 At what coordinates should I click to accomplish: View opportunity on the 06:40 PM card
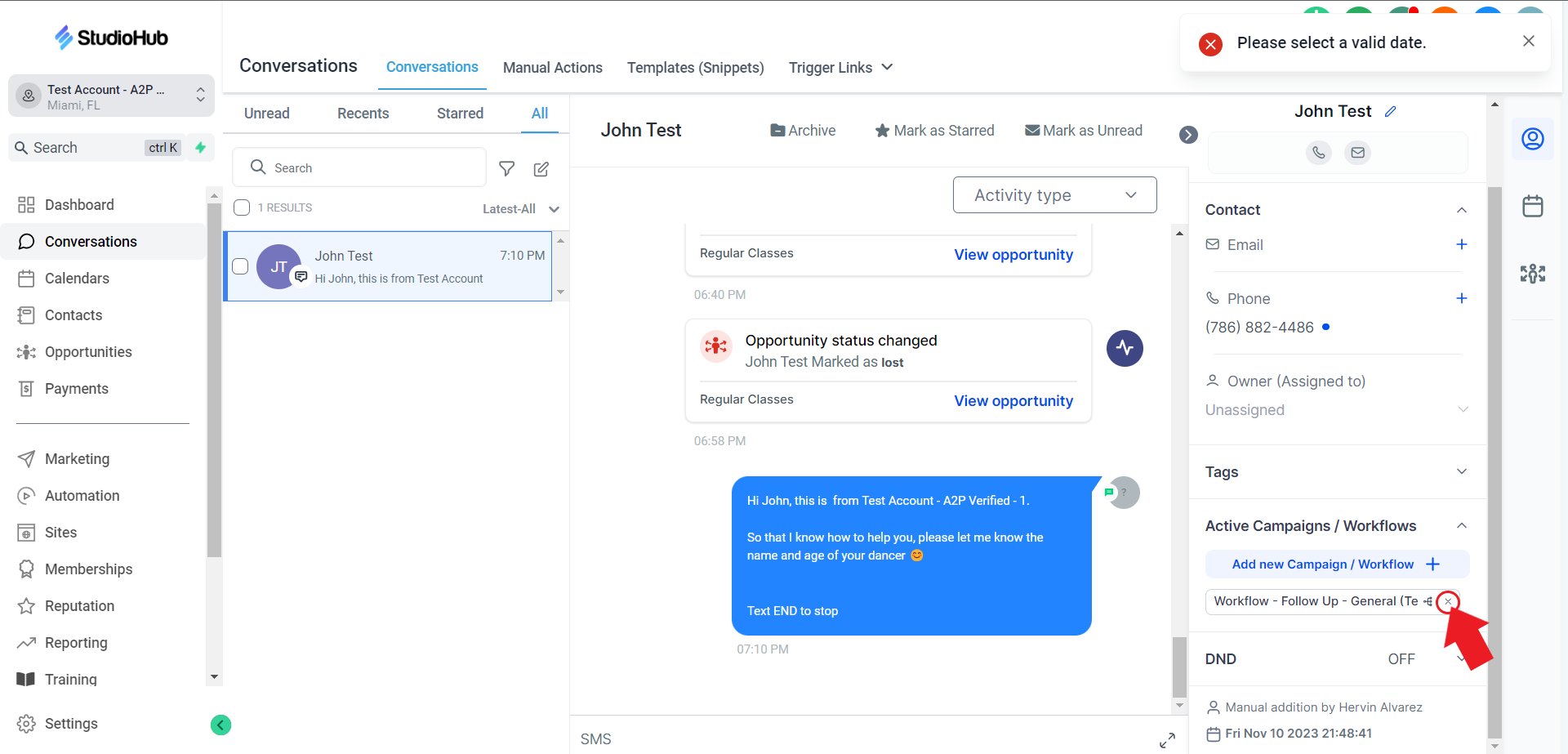pyautogui.click(x=1013, y=255)
